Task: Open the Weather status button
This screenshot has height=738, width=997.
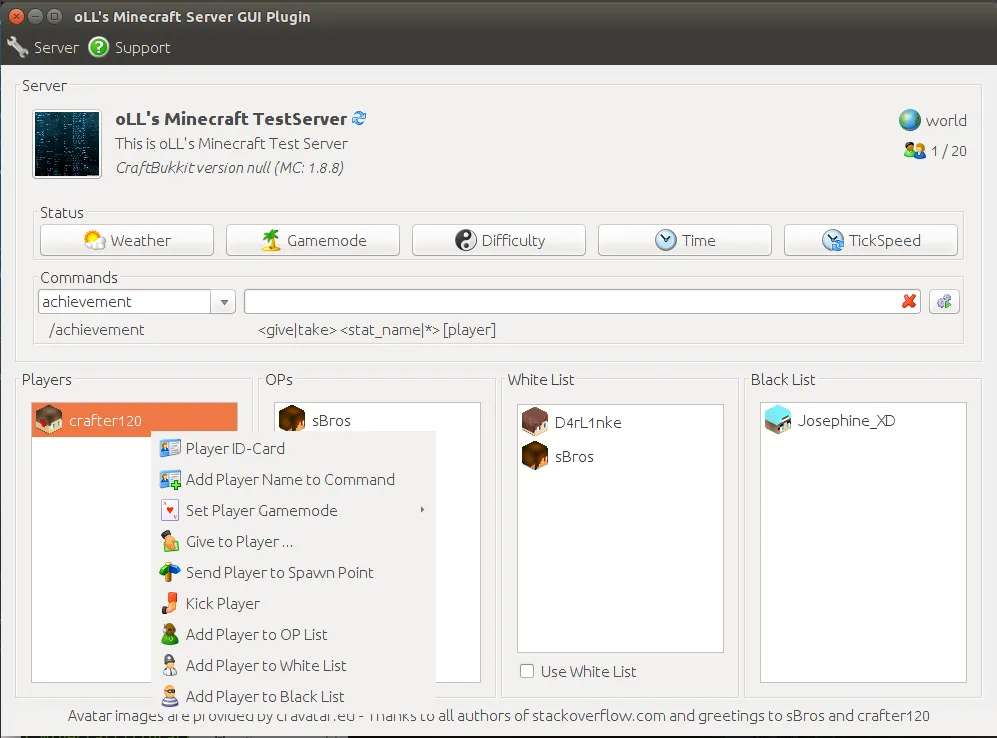Action: (127, 240)
